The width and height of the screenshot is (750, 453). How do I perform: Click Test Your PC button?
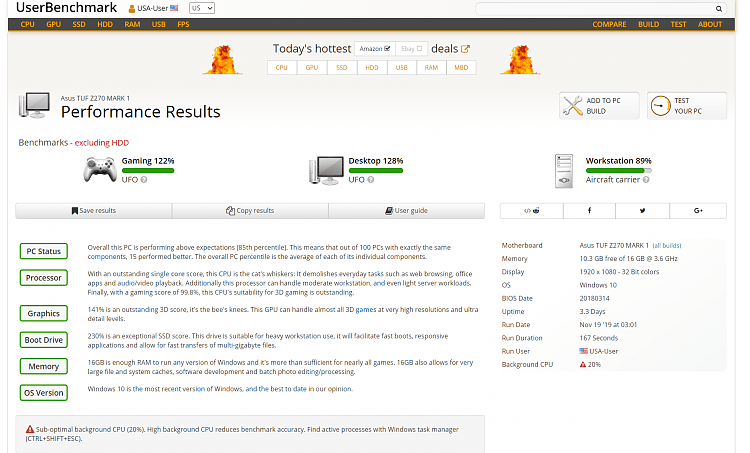tap(687, 106)
